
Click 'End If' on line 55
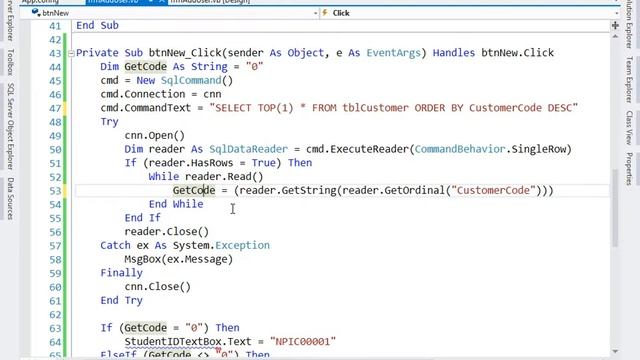click(x=142, y=218)
